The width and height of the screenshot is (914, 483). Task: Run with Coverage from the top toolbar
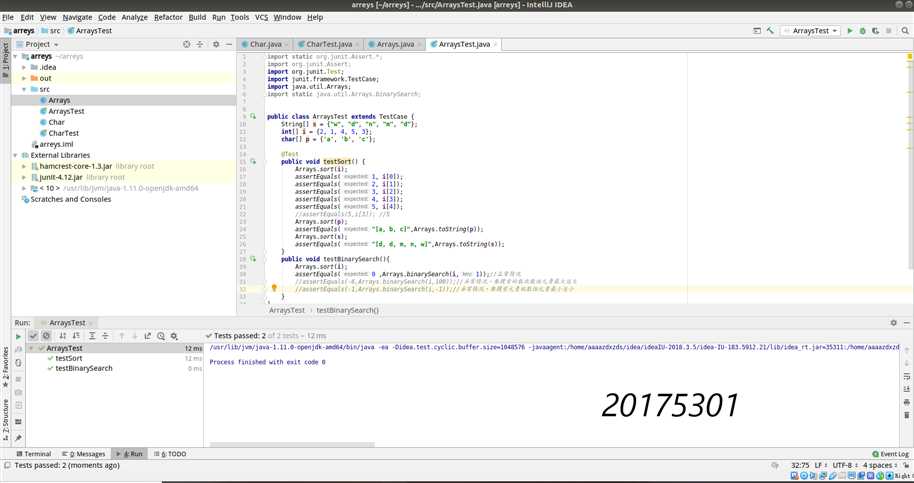coord(876,31)
